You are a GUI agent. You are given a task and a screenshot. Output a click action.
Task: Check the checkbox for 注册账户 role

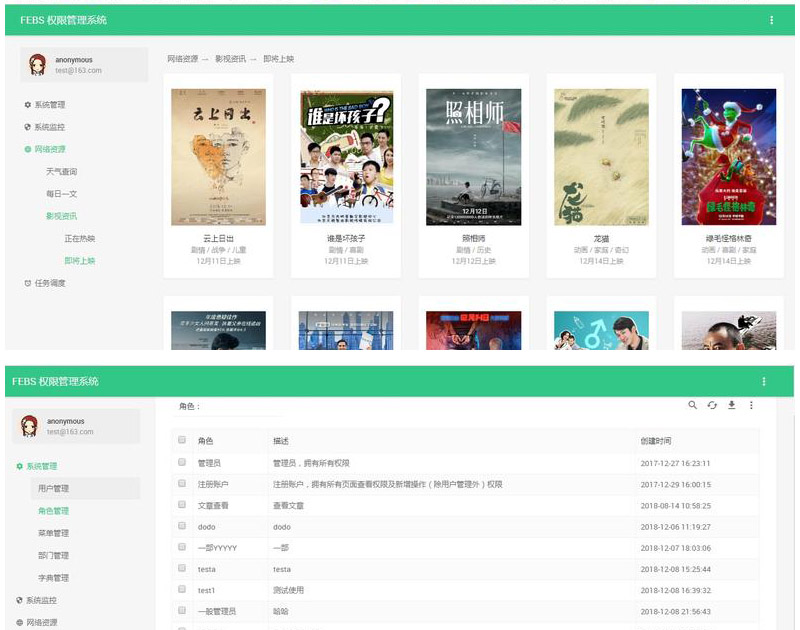coord(182,483)
